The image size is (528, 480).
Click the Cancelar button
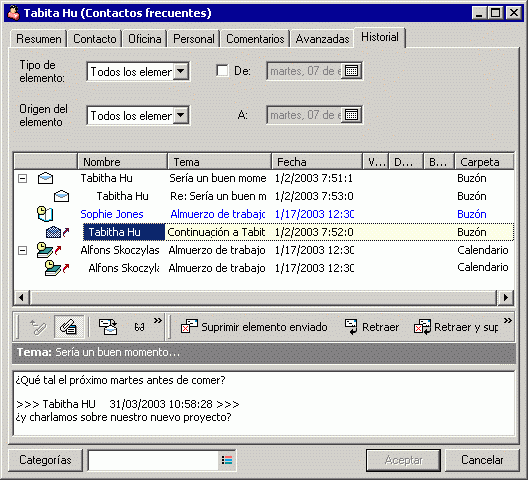[482, 460]
